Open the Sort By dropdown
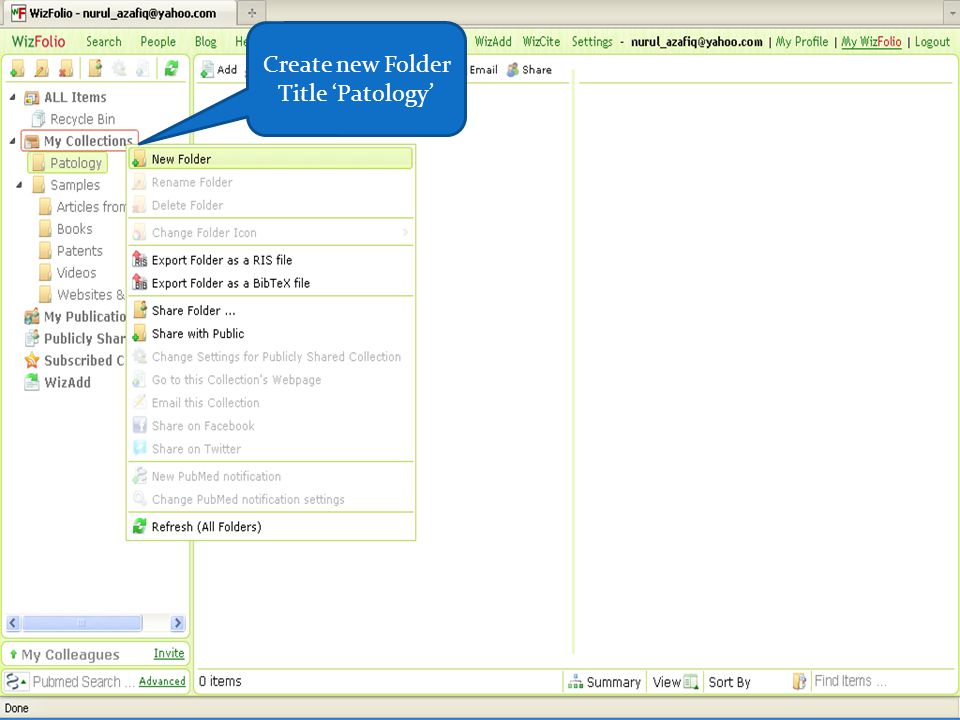This screenshot has height=720, width=960. tap(729, 682)
